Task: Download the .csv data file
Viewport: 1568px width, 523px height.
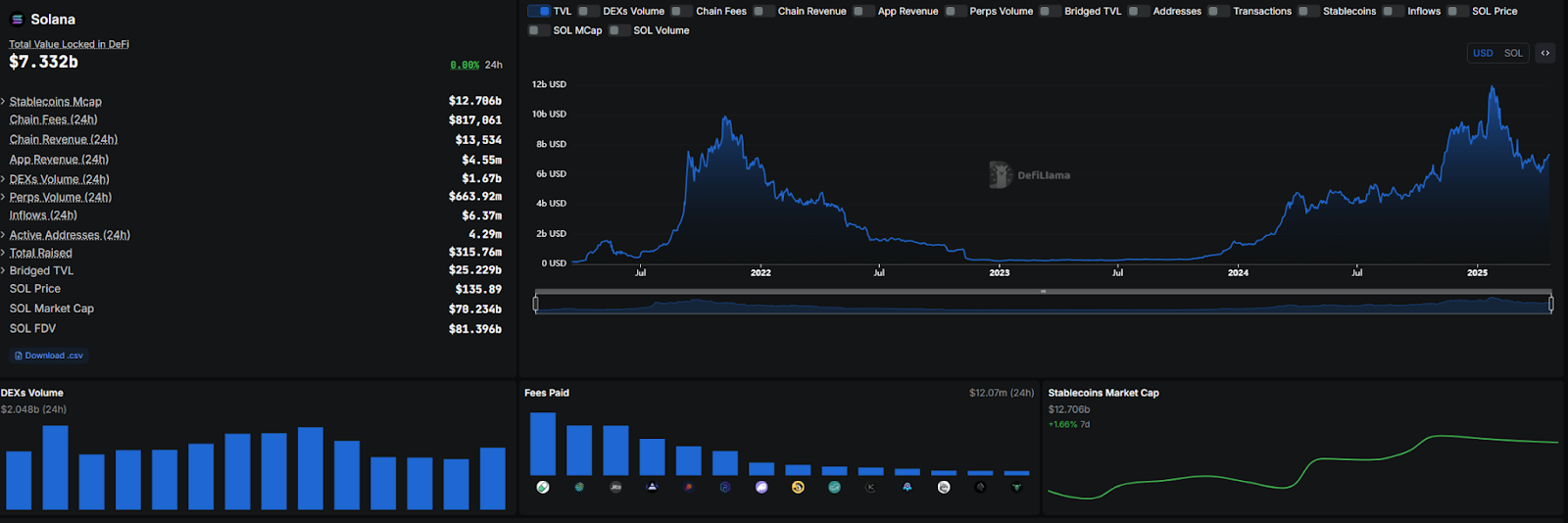Action: (x=49, y=356)
